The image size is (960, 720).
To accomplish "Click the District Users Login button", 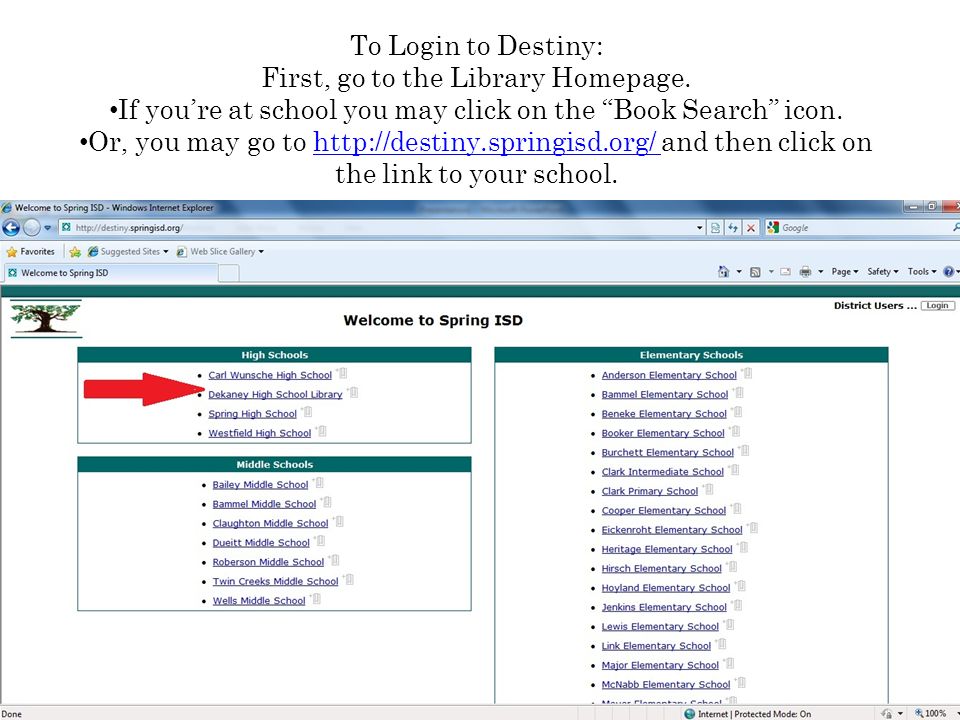I will [937, 306].
